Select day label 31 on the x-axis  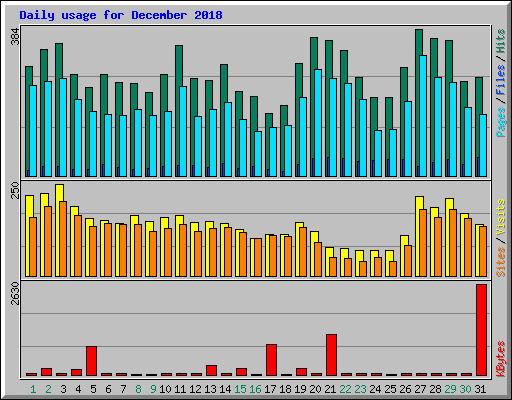pyautogui.click(x=480, y=389)
